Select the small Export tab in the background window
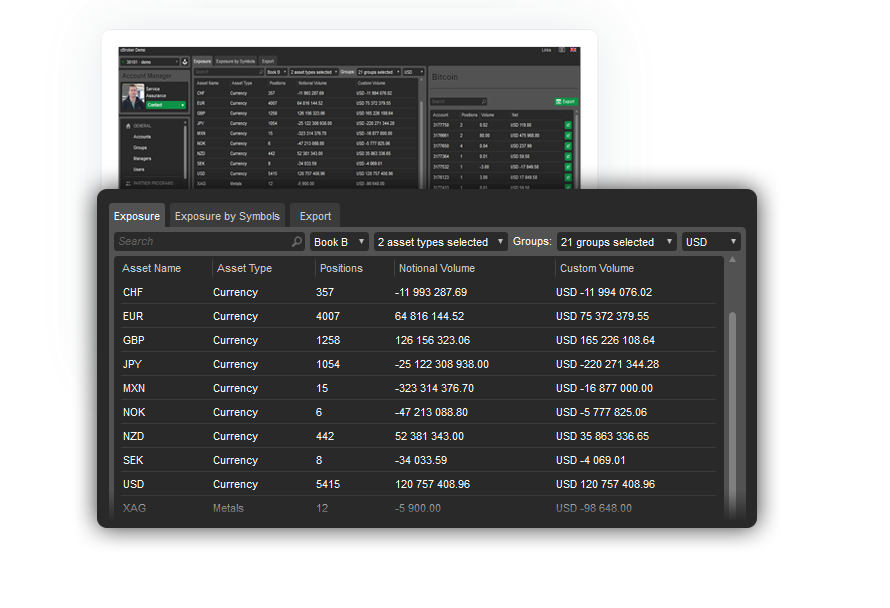Viewport: 890px width, 608px height. (x=268, y=61)
